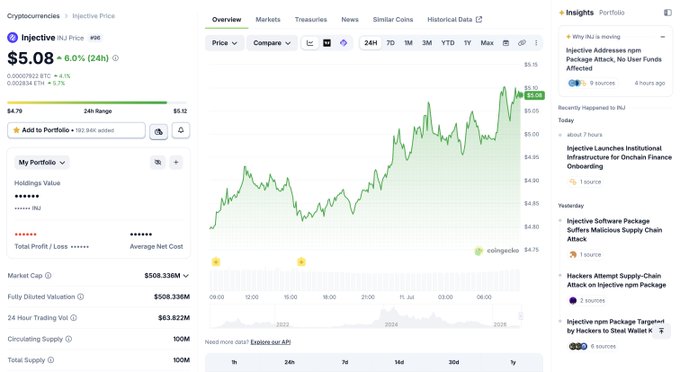680x372 pixels.
Task: Click the Total Supply info icon
Action: pos(51,360)
